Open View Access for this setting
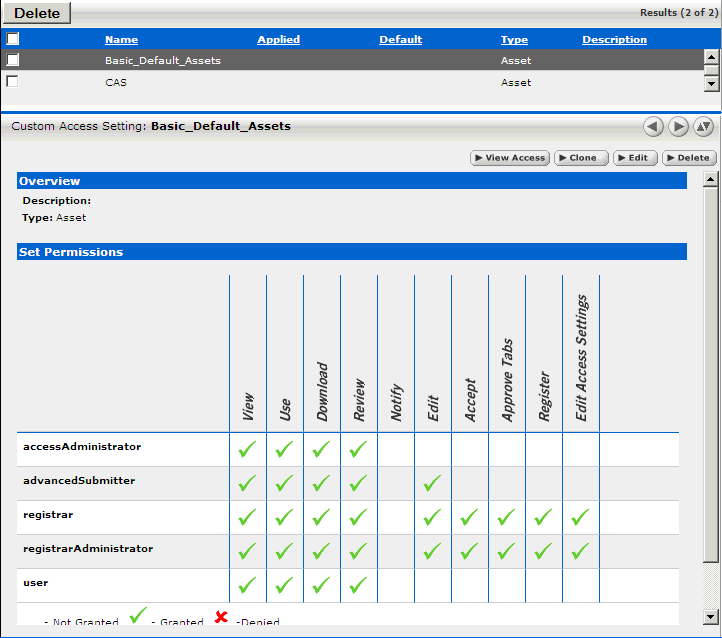This screenshot has width=722, height=638. [x=510, y=158]
